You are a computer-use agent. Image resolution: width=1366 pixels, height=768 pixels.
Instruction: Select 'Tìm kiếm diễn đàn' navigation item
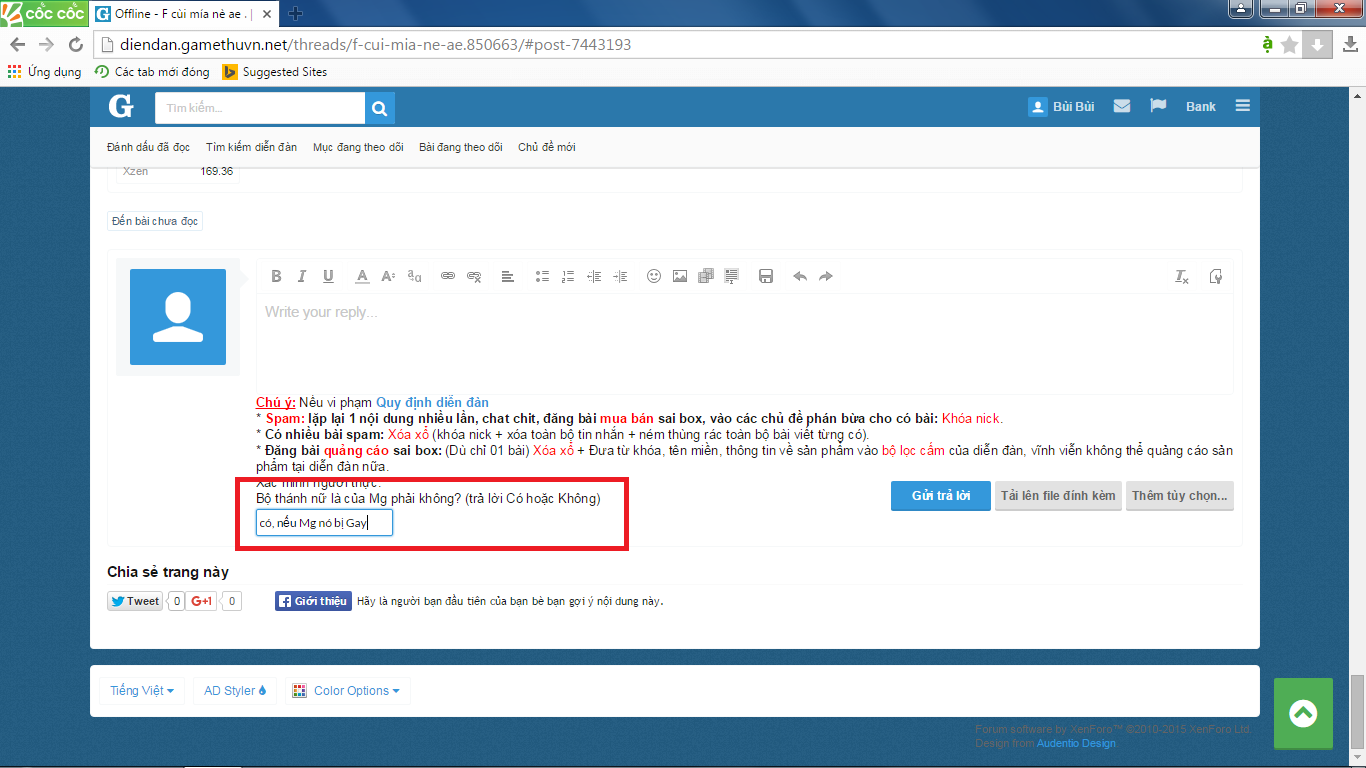(251, 147)
